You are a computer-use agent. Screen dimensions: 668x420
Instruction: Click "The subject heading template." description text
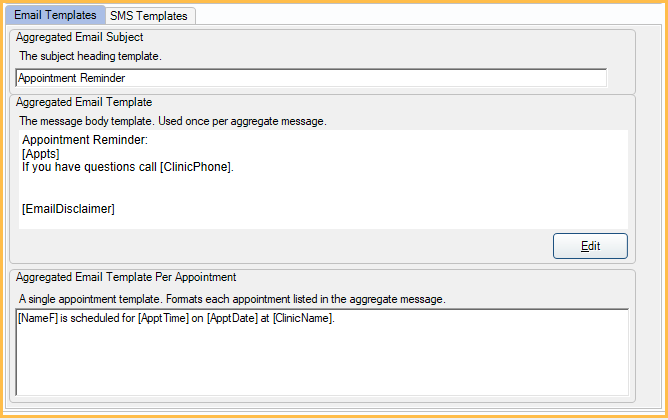tap(91, 56)
